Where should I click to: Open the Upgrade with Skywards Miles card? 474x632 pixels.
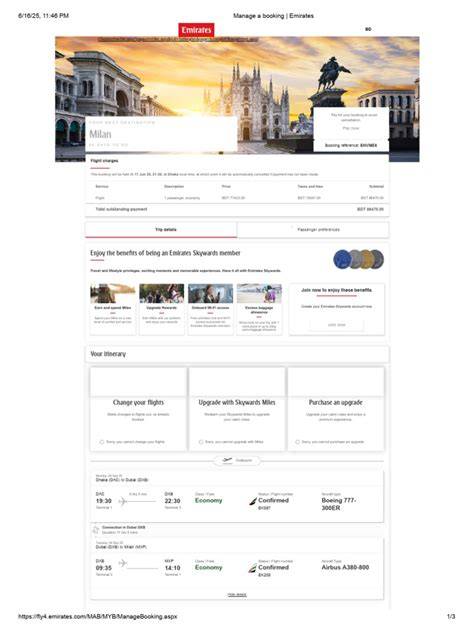pyautogui.click(x=237, y=409)
